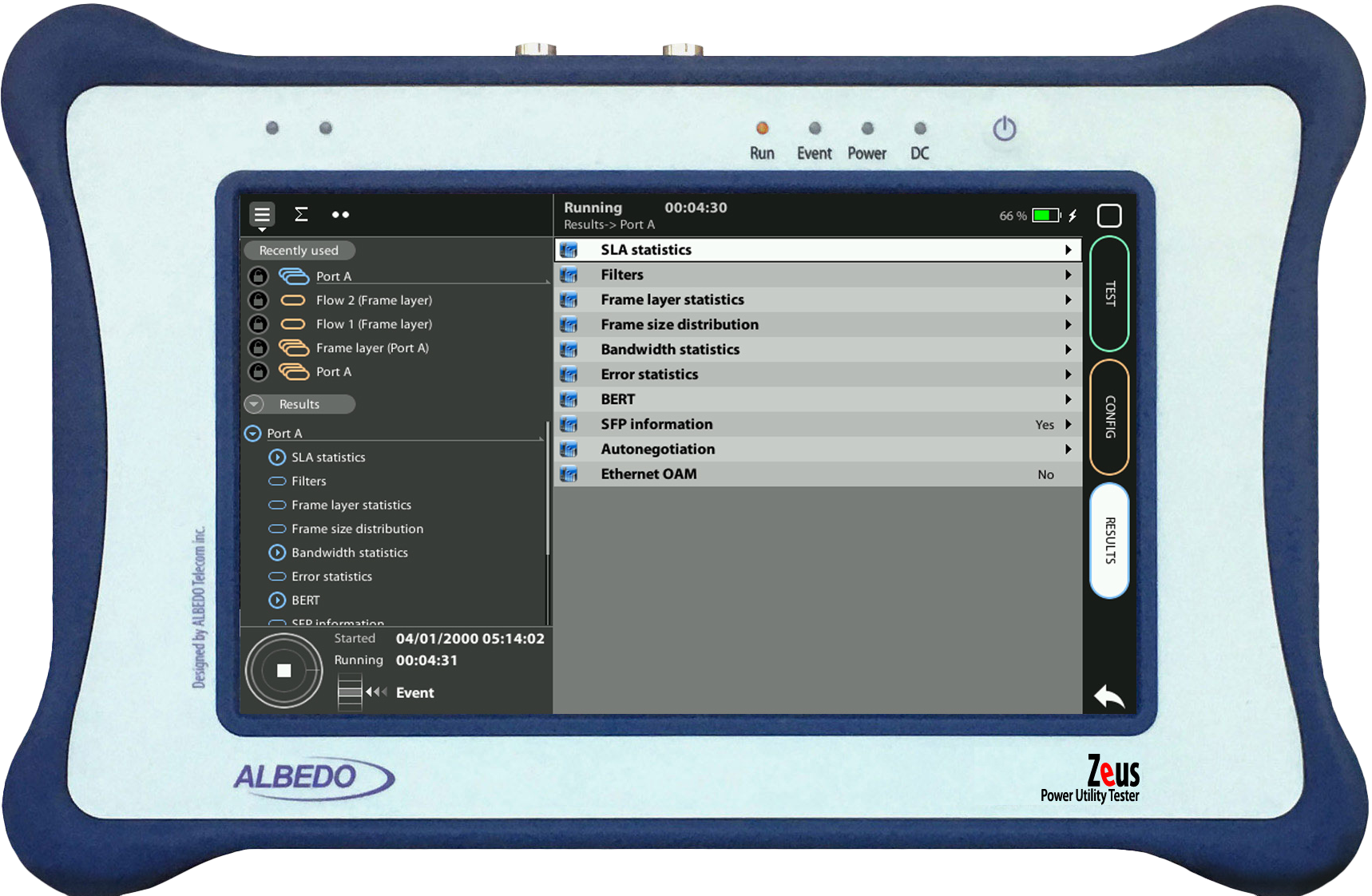Toggle the Run LED status light
The height and width of the screenshot is (896, 1372).
click(x=762, y=127)
